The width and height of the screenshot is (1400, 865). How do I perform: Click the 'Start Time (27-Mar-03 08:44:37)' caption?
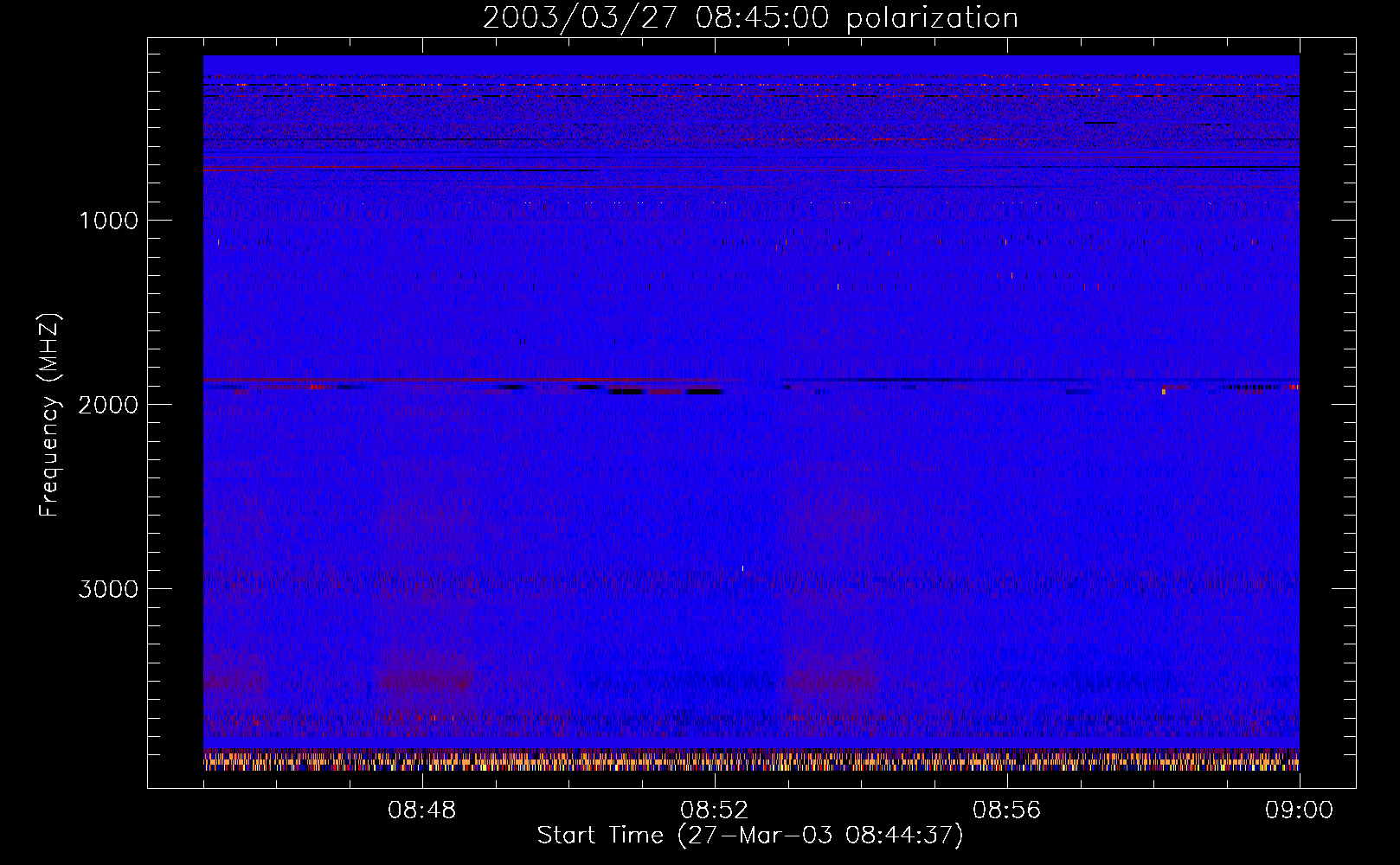(x=750, y=836)
